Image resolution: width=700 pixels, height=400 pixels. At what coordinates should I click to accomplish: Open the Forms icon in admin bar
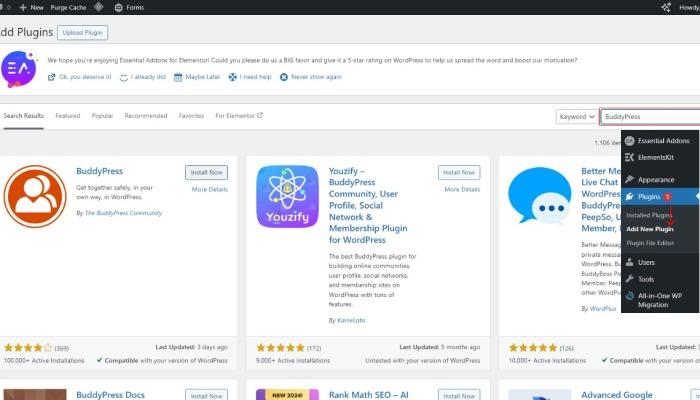(118, 8)
